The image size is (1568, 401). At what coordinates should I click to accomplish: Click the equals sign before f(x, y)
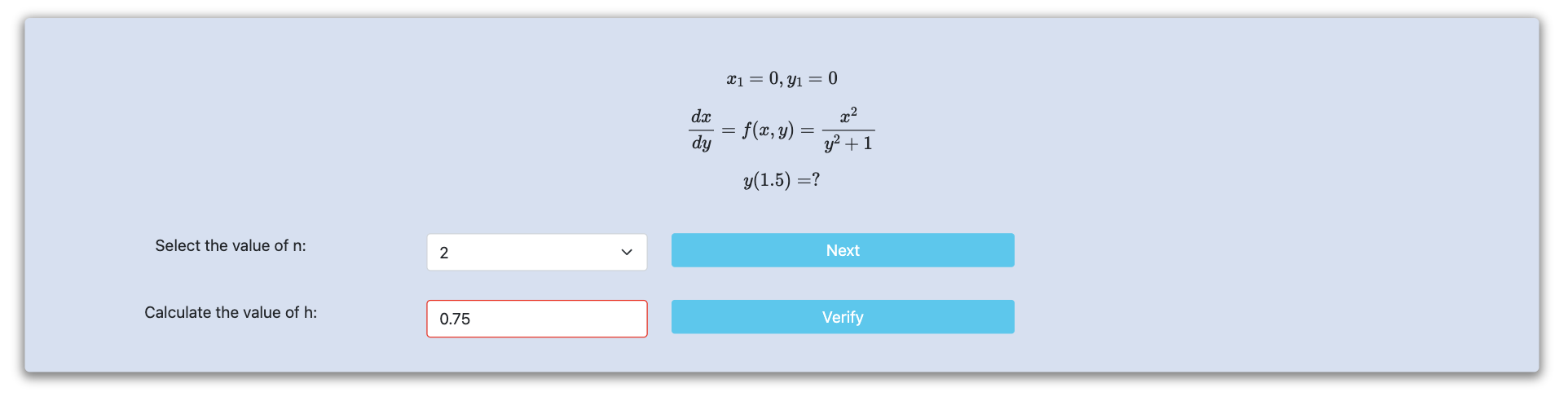728,130
